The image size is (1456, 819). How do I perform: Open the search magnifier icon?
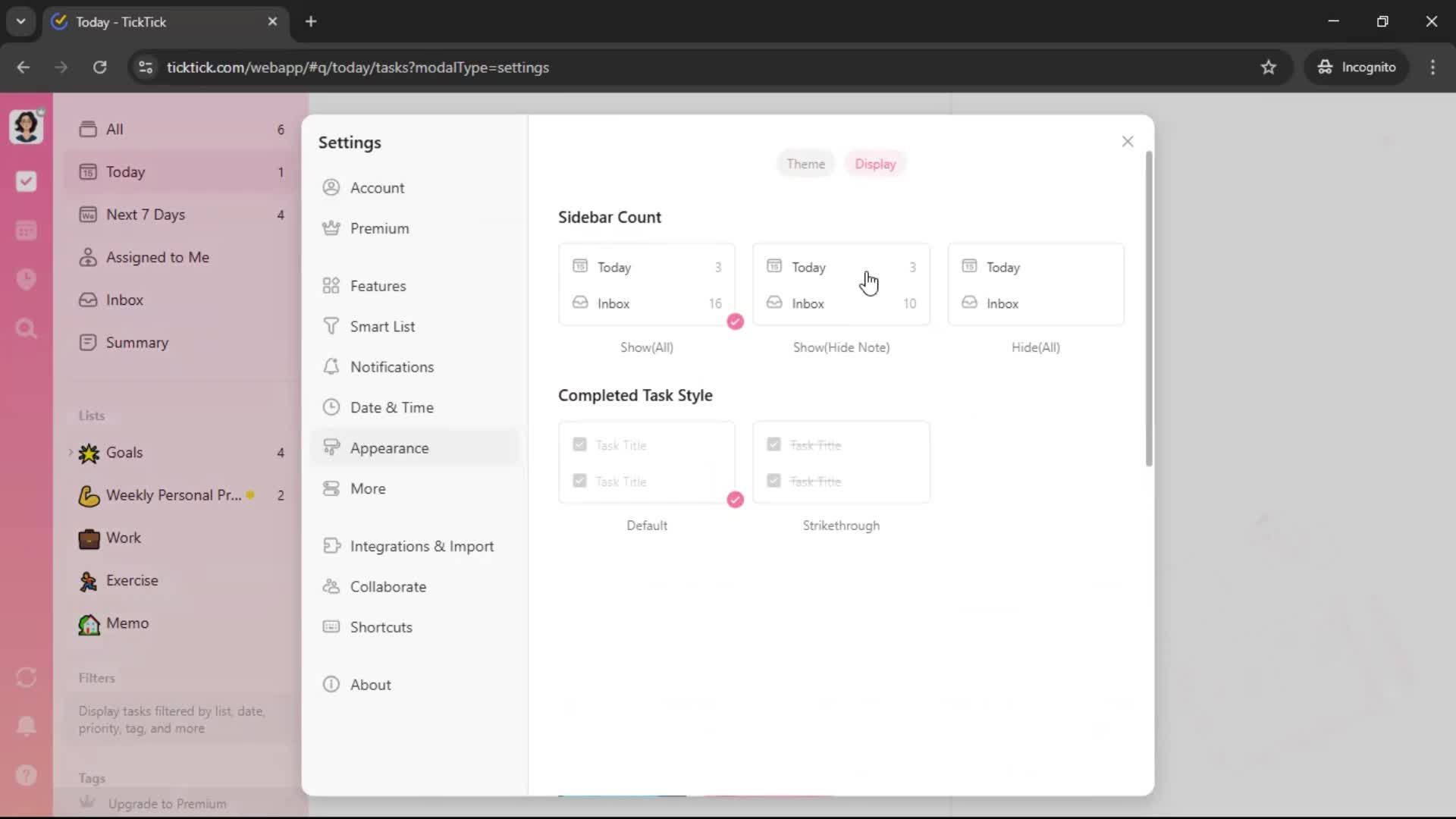click(x=27, y=328)
